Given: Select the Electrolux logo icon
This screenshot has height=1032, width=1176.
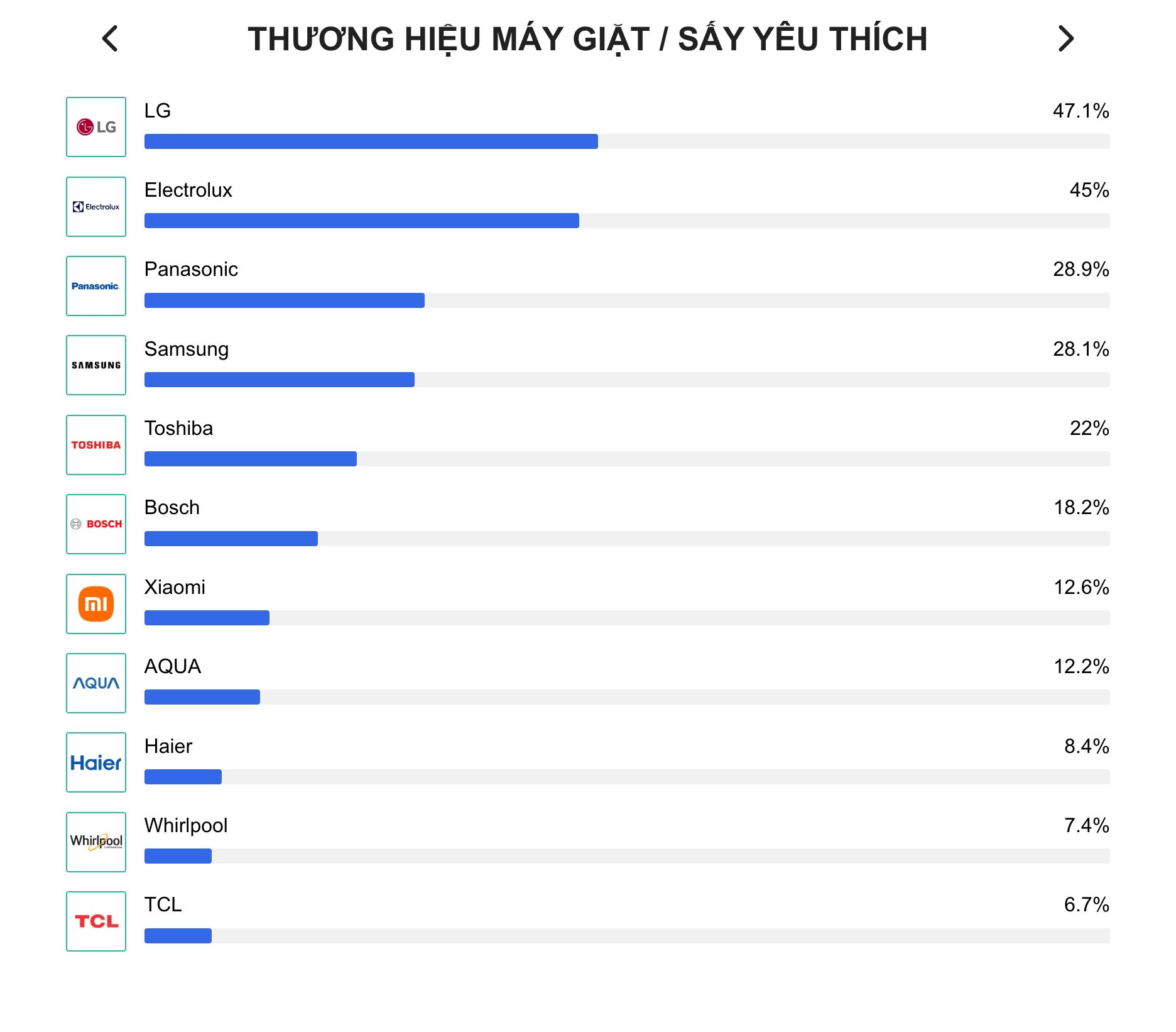Looking at the screenshot, I should 95,206.
